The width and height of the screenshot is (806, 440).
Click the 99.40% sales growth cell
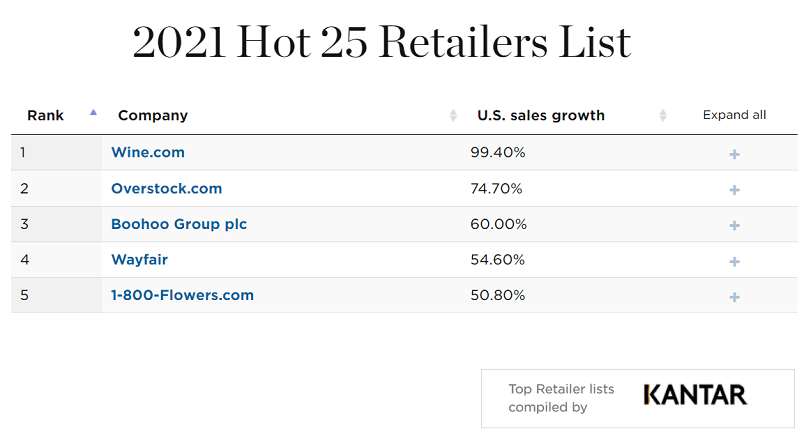(x=498, y=153)
